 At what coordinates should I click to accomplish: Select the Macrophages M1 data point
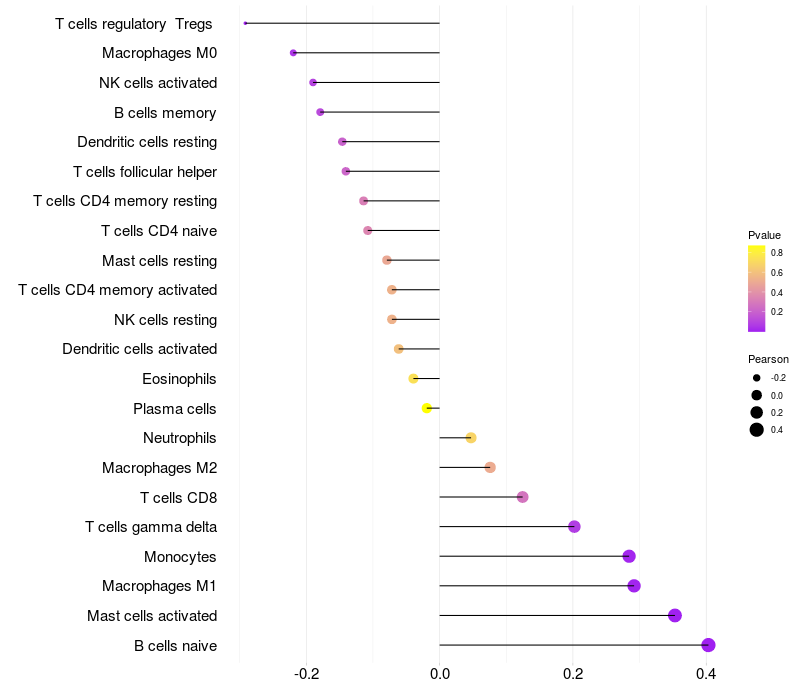click(x=634, y=586)
